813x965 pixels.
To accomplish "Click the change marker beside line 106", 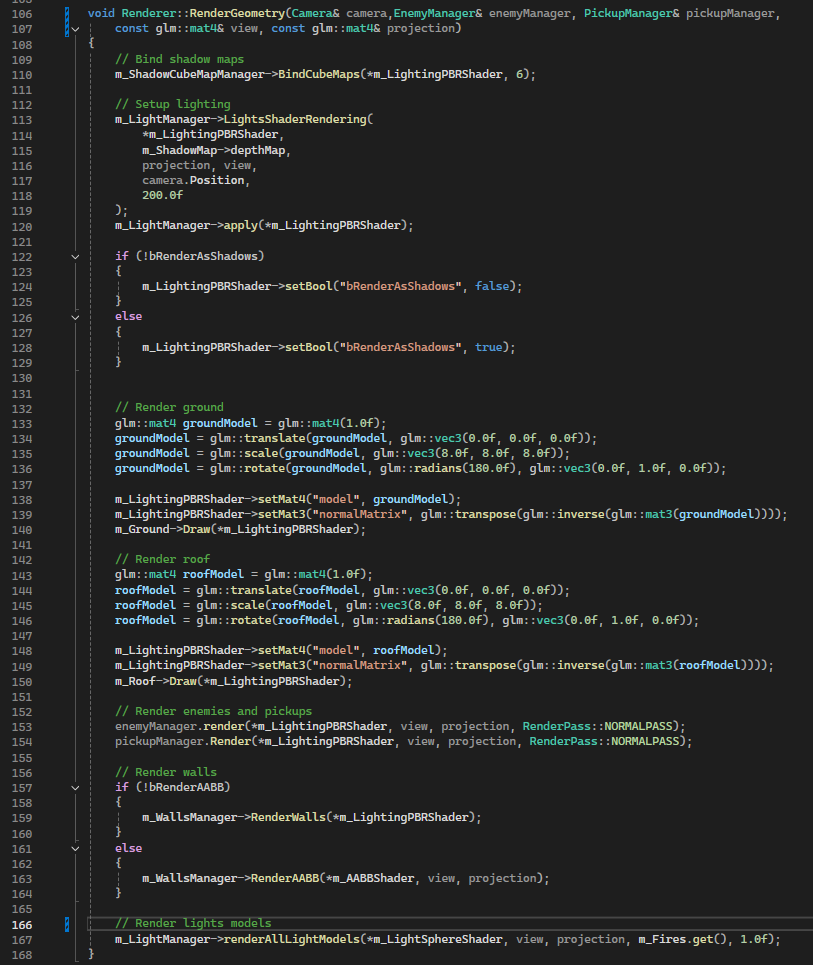I will 65,13.
